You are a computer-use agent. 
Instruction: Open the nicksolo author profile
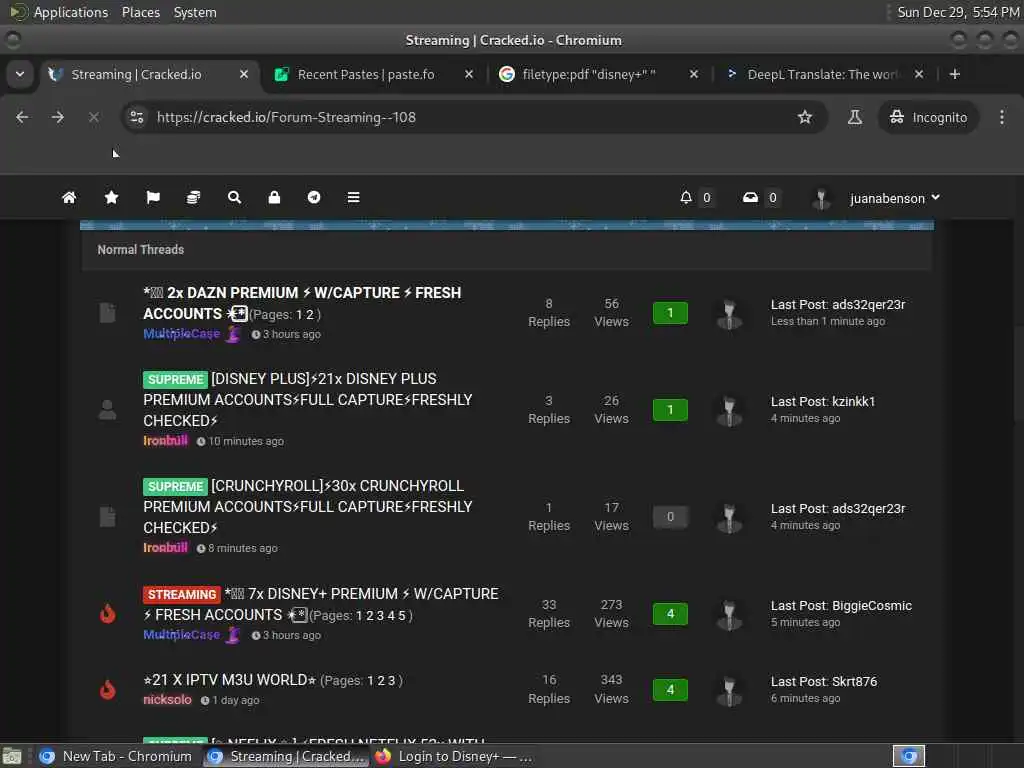167,699
